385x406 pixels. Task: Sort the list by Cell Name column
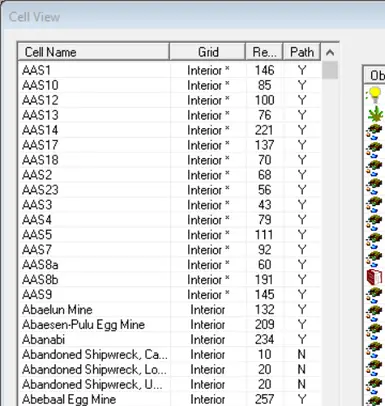(x=93, y=52)
